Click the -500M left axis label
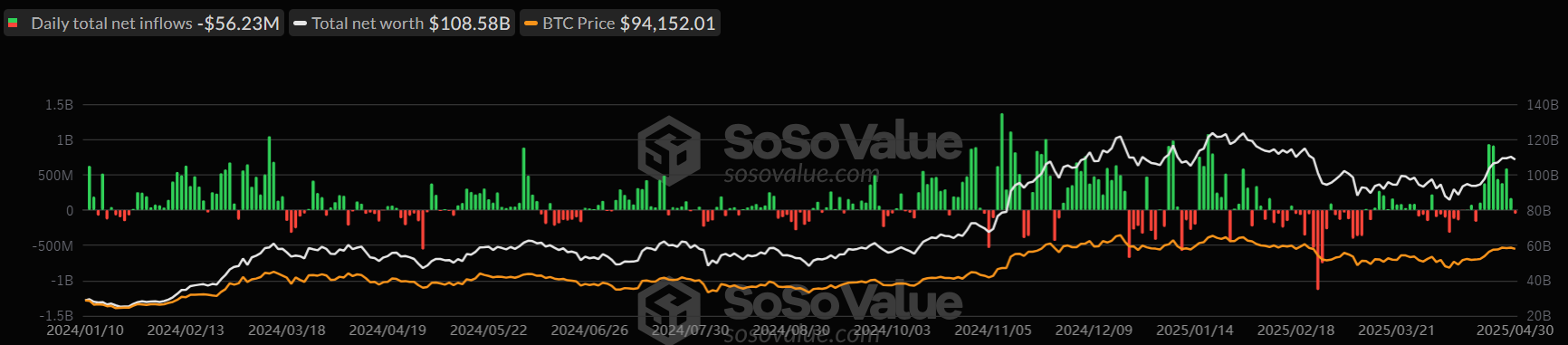The width and height of the screenshot is (1568, 345). coord(53,246)
